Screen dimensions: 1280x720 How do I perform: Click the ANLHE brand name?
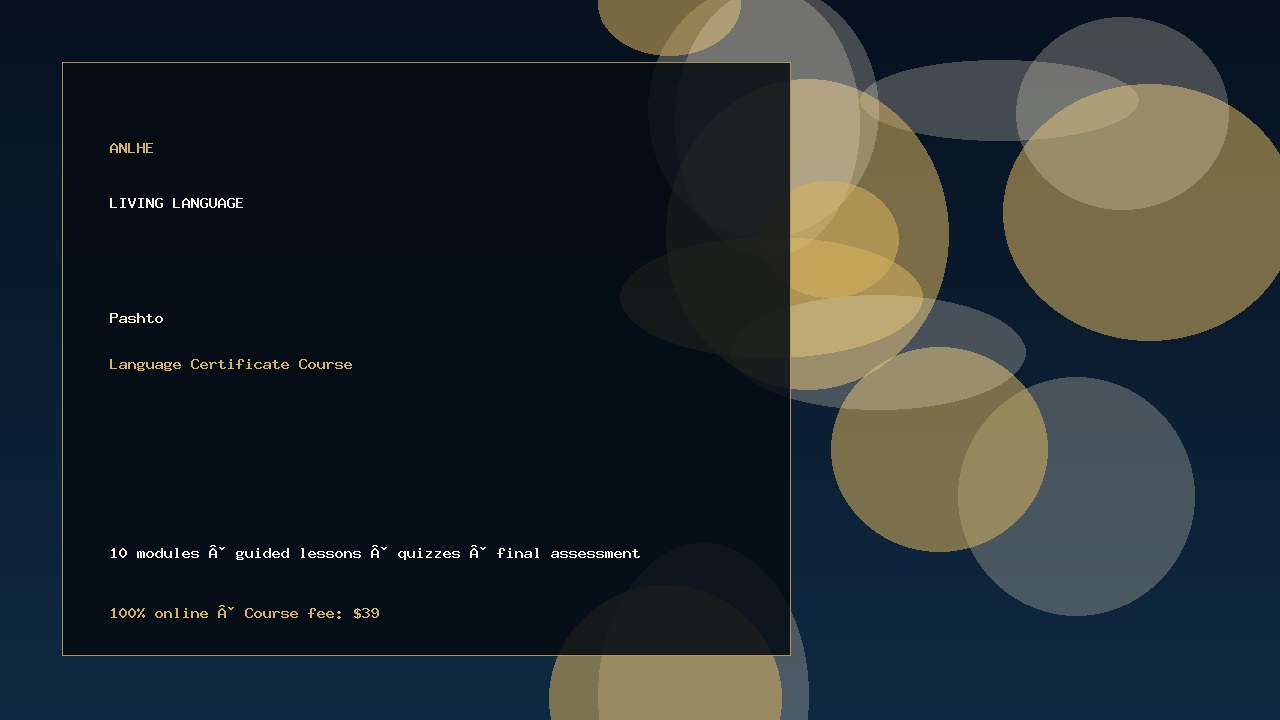(x=131, y=148)
